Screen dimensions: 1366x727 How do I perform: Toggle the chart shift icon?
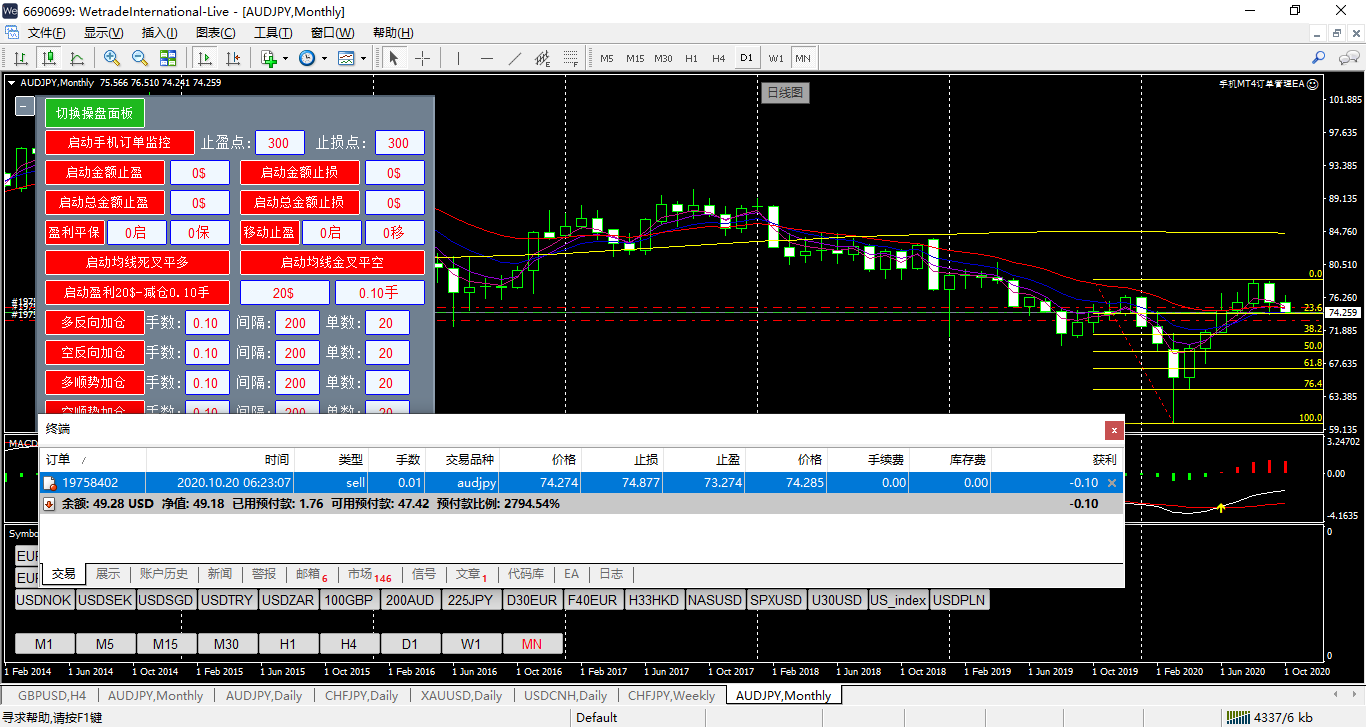[232, 58]
